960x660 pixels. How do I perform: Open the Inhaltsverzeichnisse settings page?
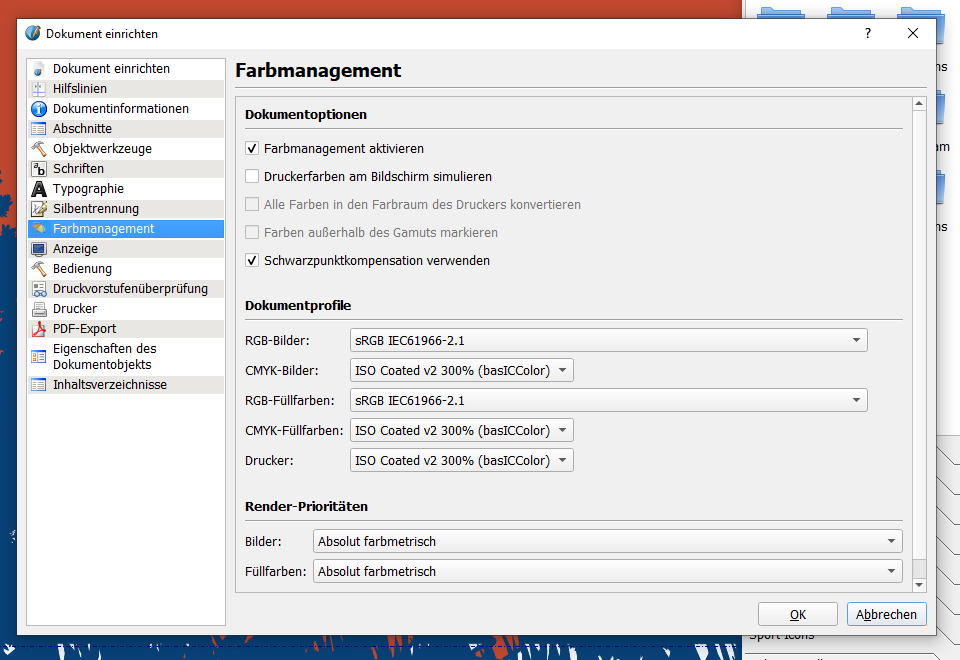point(110,385)
